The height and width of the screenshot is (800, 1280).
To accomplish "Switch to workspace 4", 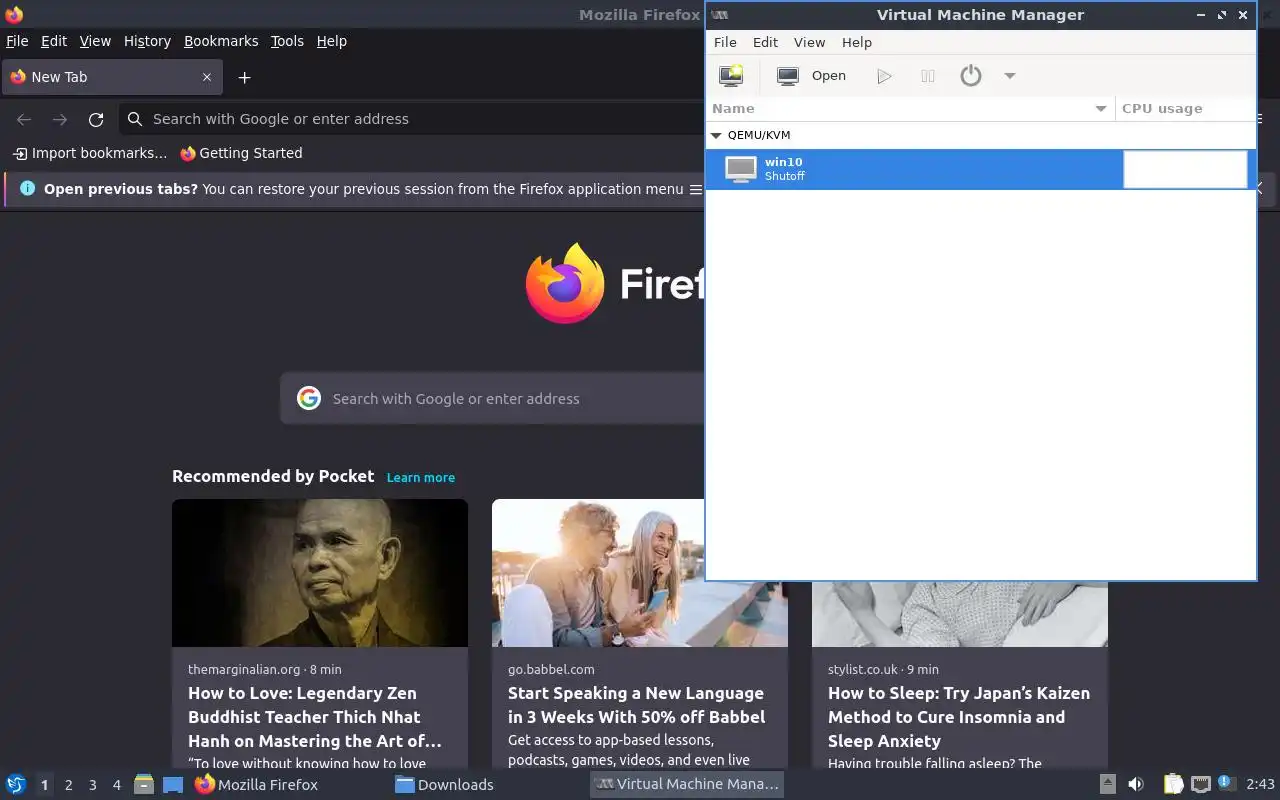I will pos(116,785).
